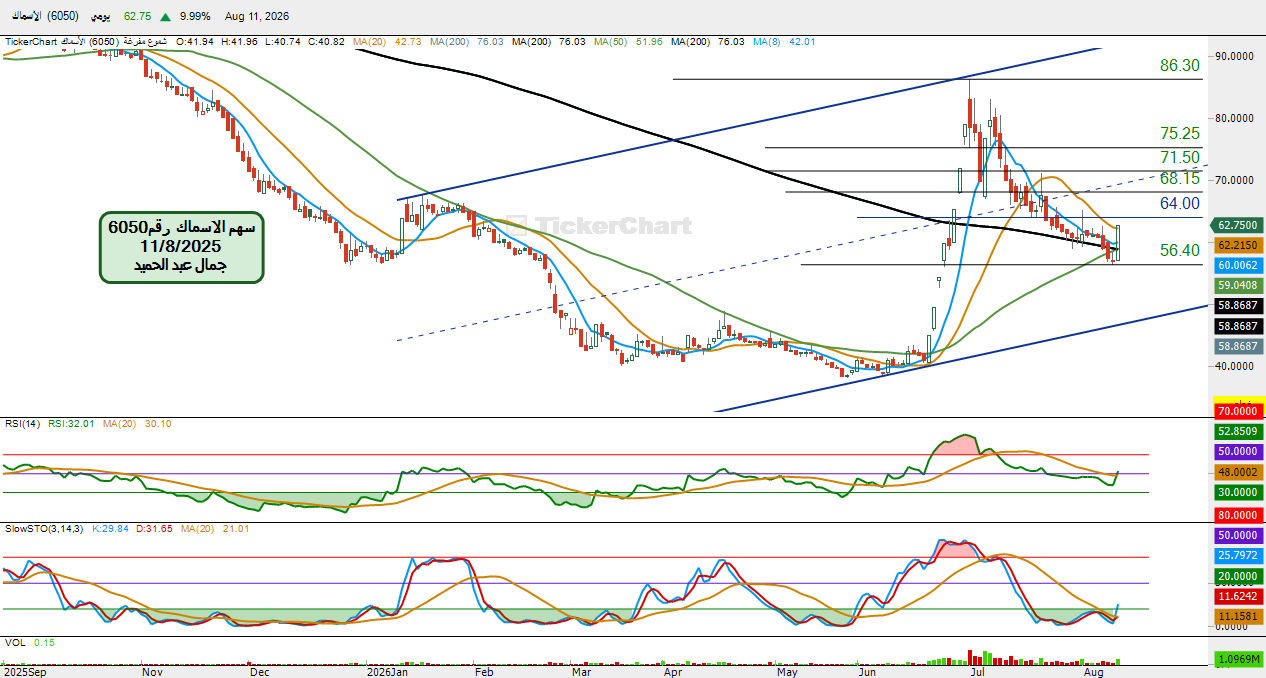Click the Dec time axis label

click(260, 673)
